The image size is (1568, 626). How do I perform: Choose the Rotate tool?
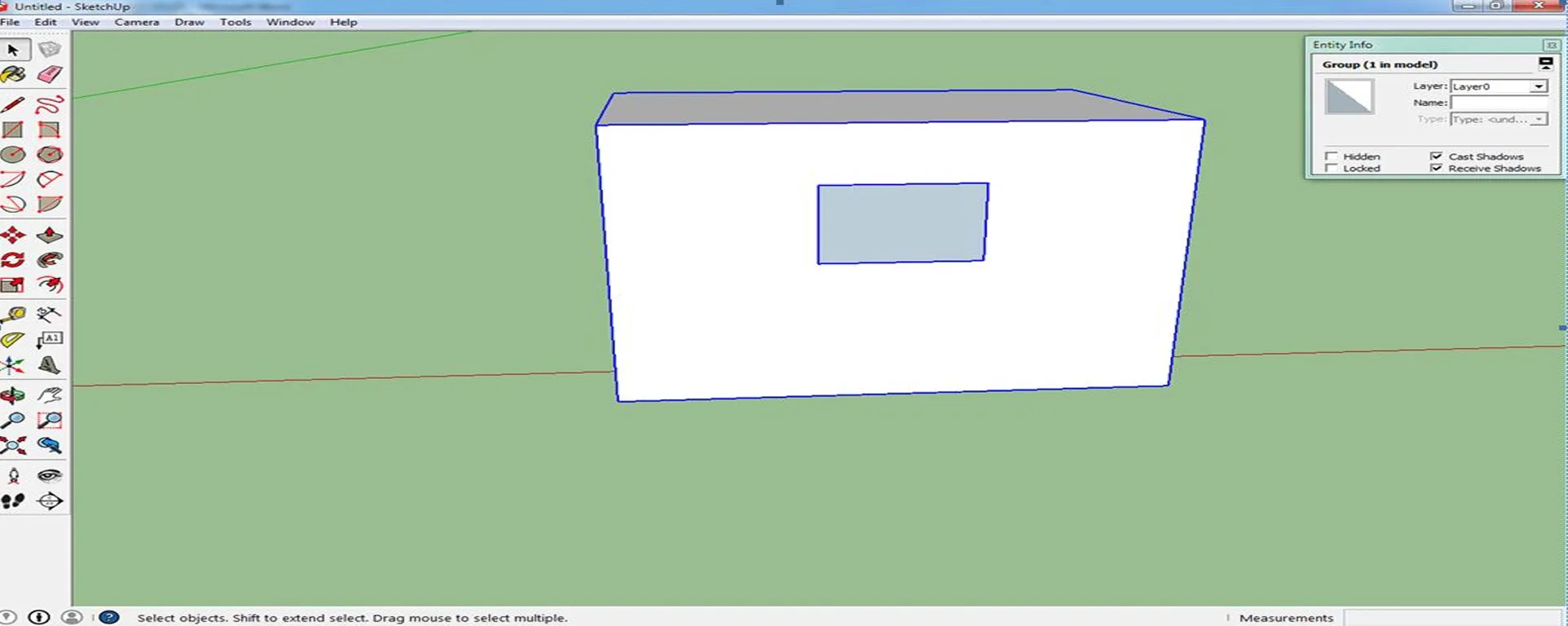(14, 260)
